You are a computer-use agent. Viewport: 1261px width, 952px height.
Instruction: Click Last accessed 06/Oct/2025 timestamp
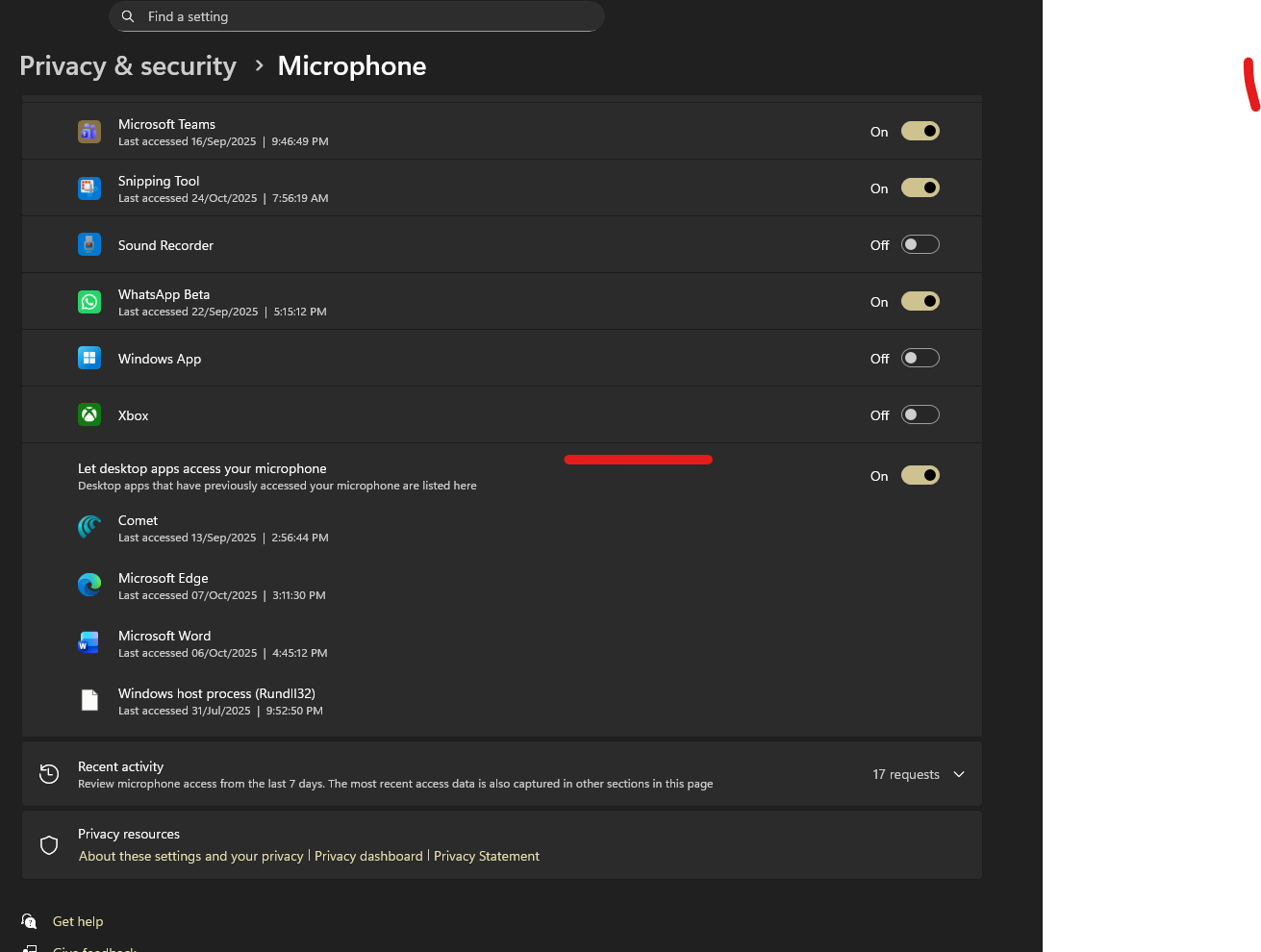tap(223, 653)
